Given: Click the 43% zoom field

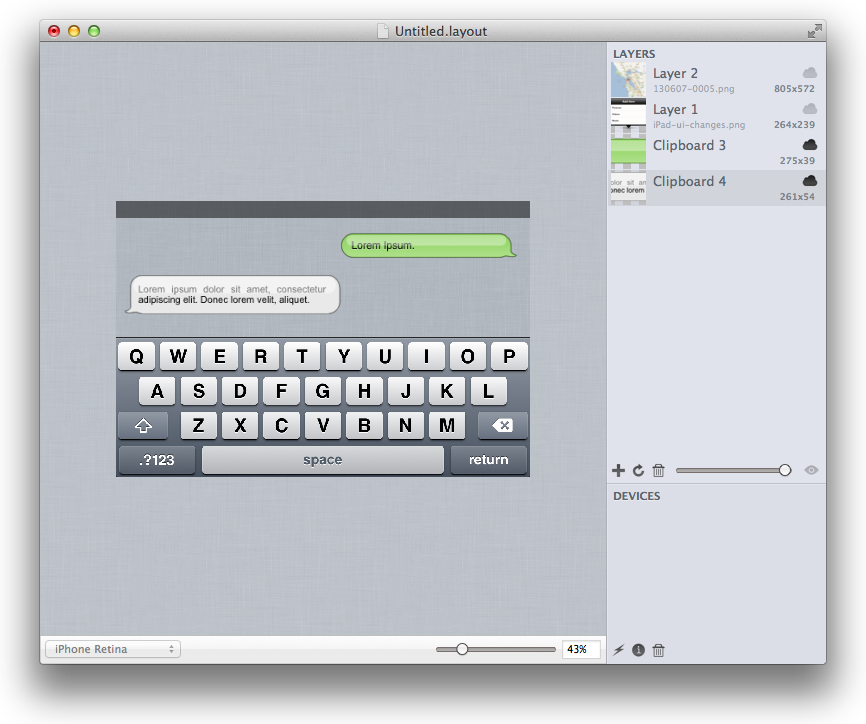Looking at the screenshot, I should [581, 649].
